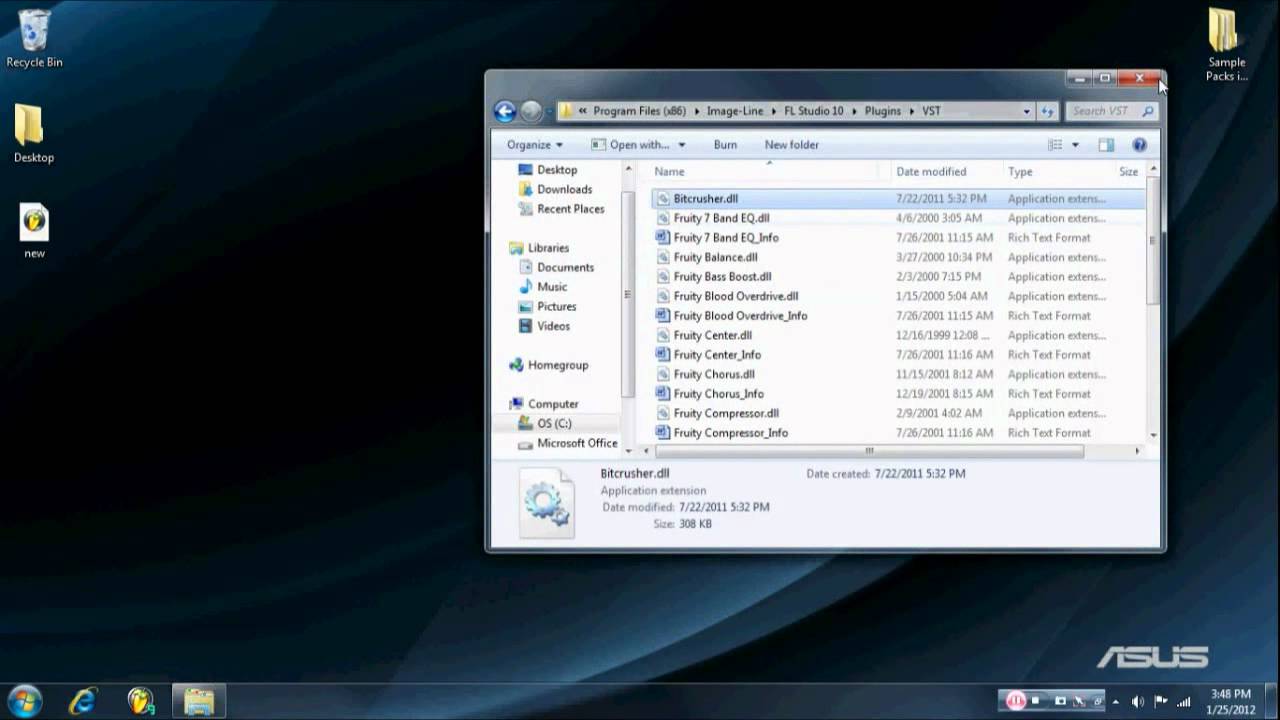Image resolution: width=1280 pixels, height=720 pixels.
Task: Expand the Open with dropdown arrow
Action: click(682, 145)
